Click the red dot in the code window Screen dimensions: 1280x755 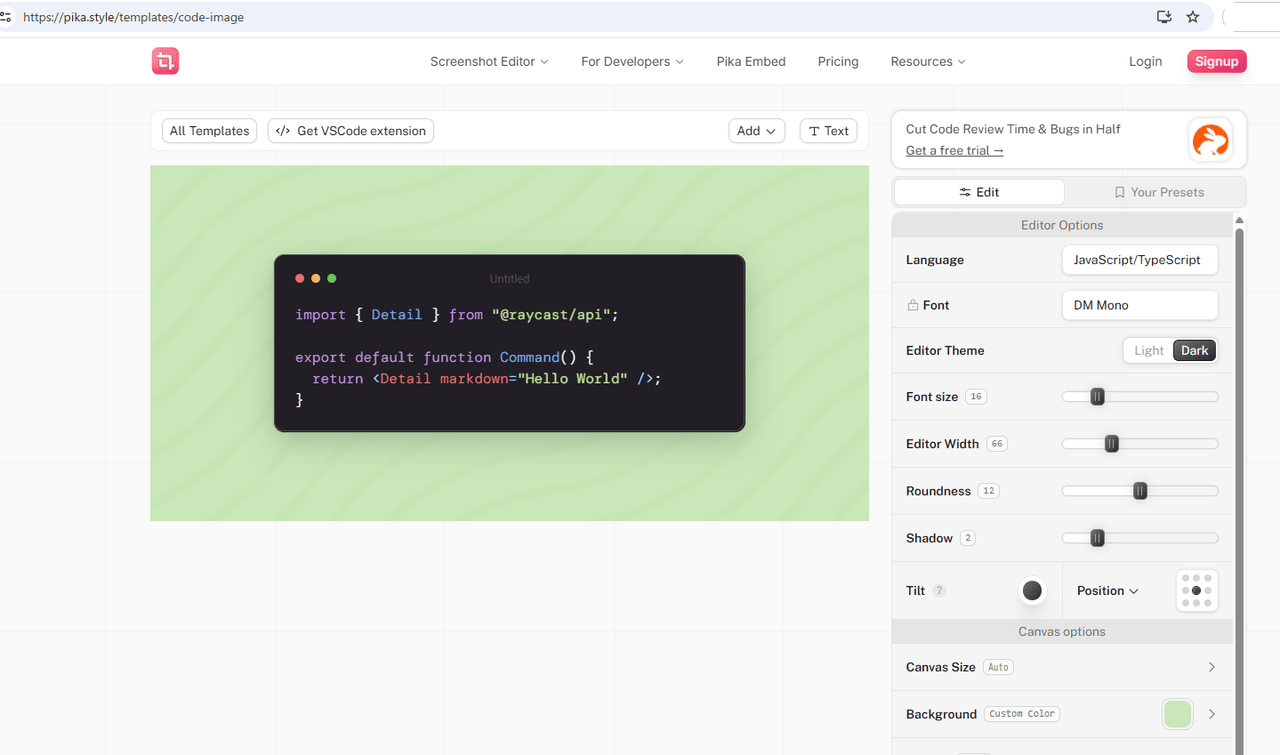300,278
